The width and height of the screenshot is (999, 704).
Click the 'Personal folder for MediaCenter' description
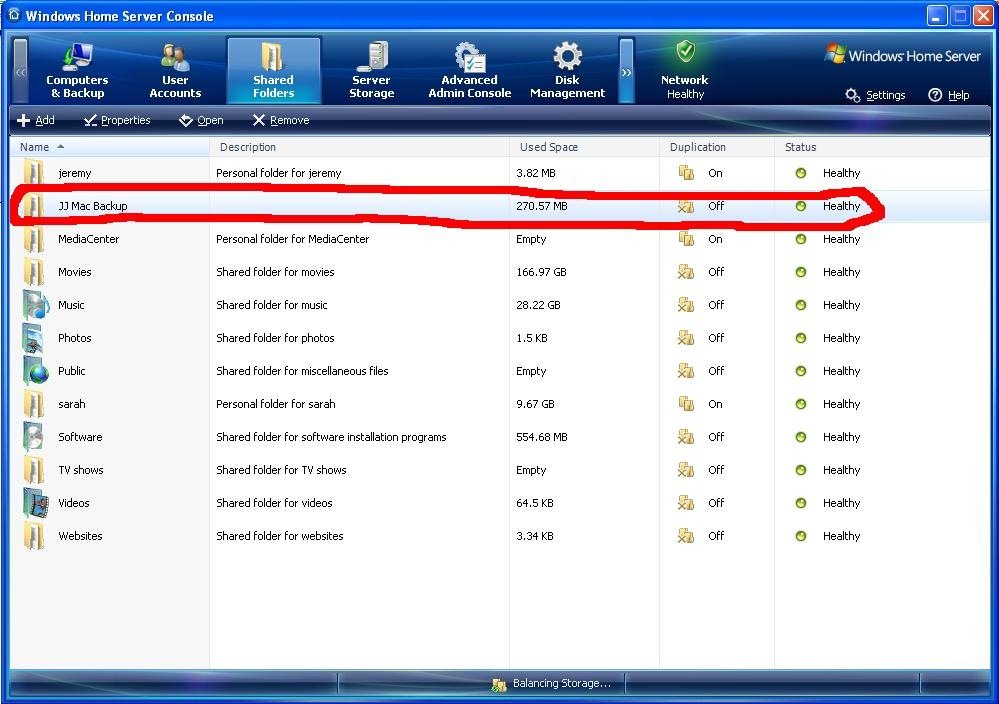(x=292, y=239)
